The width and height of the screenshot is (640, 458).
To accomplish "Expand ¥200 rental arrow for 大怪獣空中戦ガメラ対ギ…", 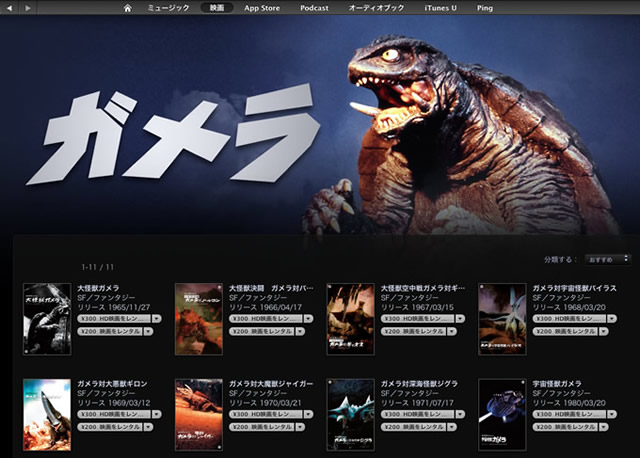I will pyautogui.click(x=452, y=331).
